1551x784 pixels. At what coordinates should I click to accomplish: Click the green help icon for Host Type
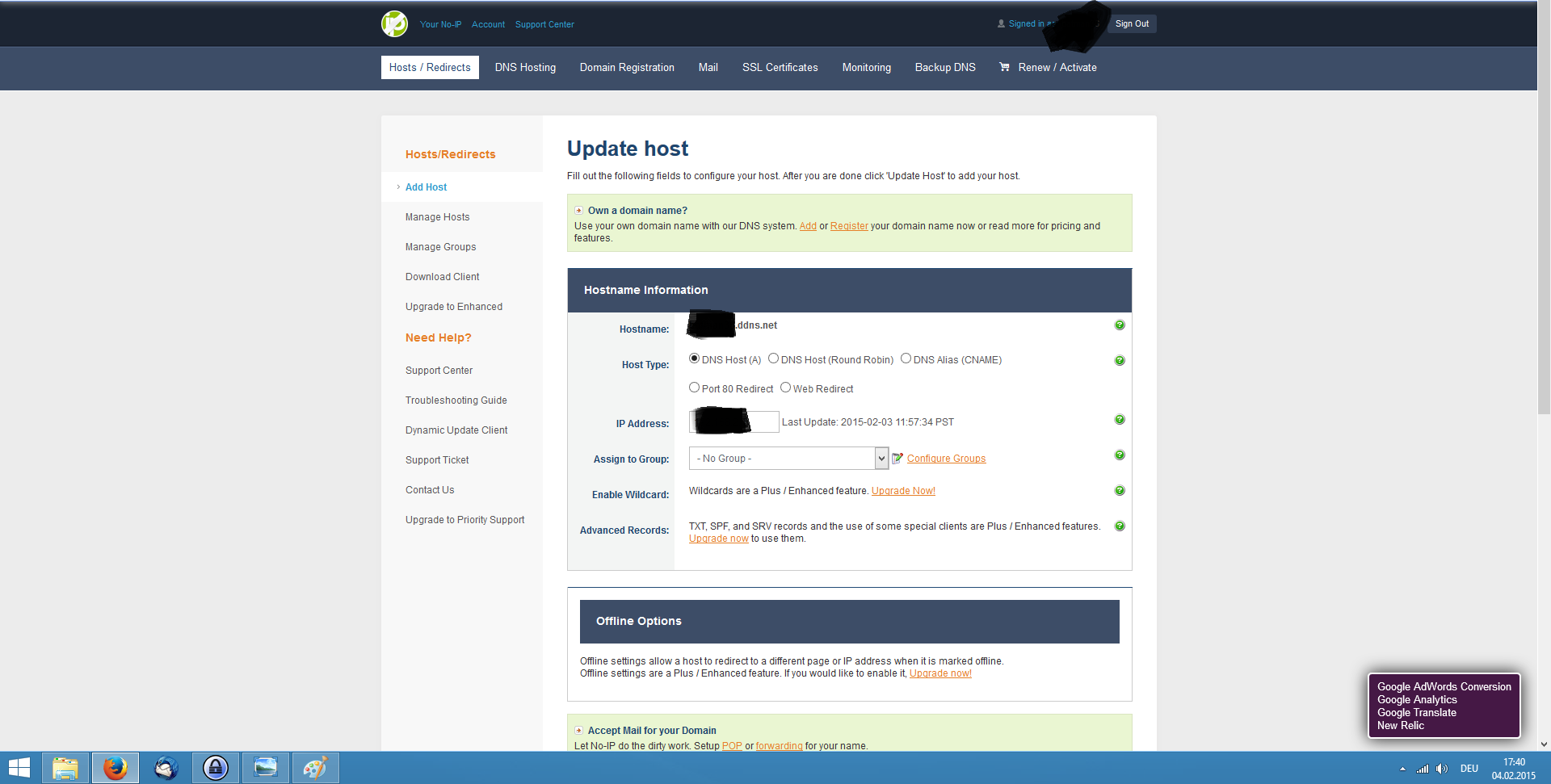coord(1120,361)
